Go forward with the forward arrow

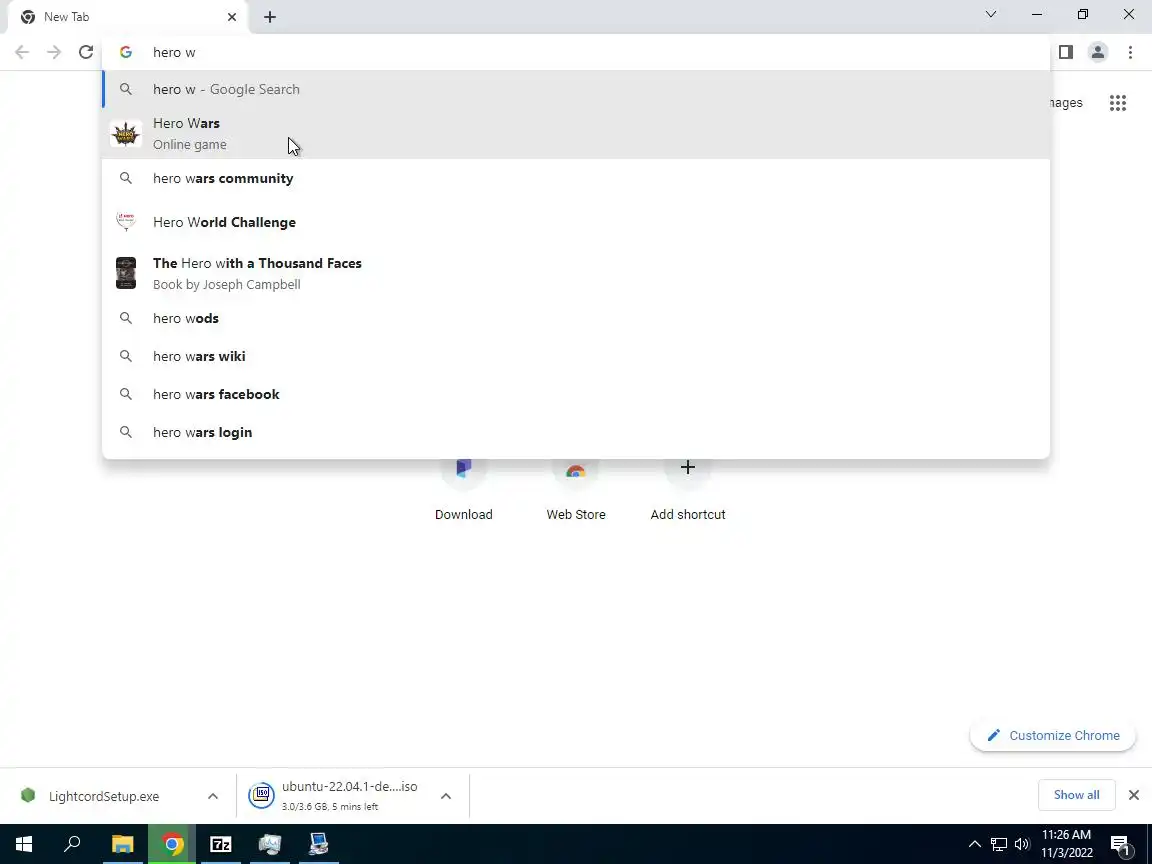(x=54, y=52)
